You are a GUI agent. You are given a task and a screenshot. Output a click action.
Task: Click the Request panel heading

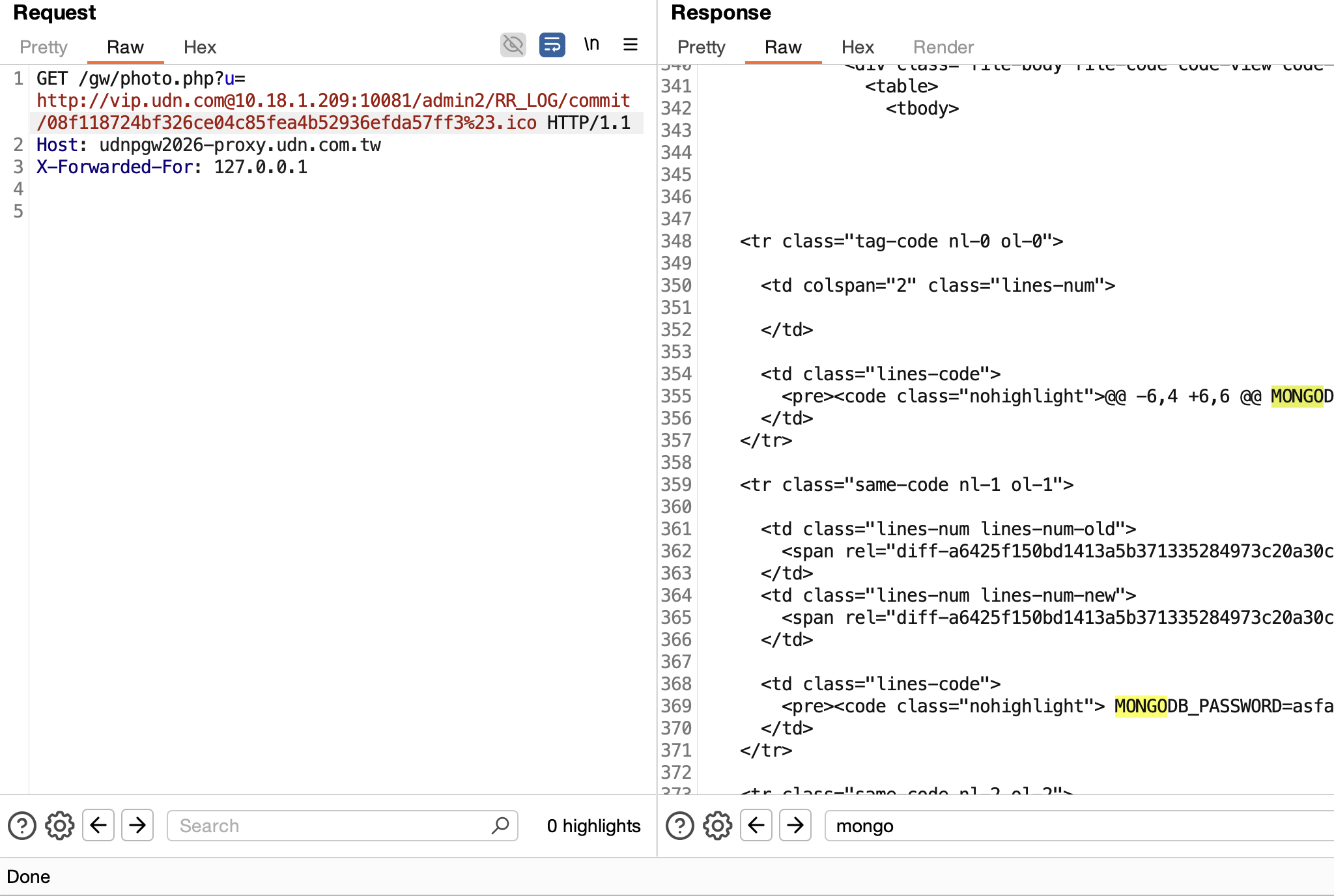tap(55, 12)
